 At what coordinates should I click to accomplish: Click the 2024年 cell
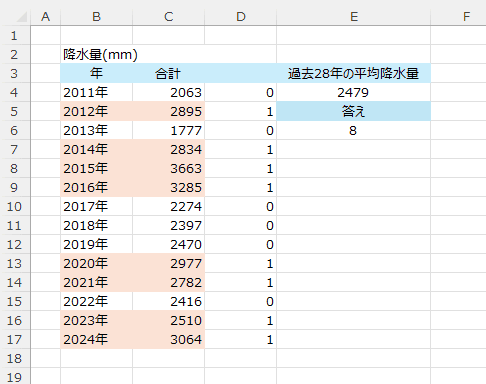pos(96,339)
